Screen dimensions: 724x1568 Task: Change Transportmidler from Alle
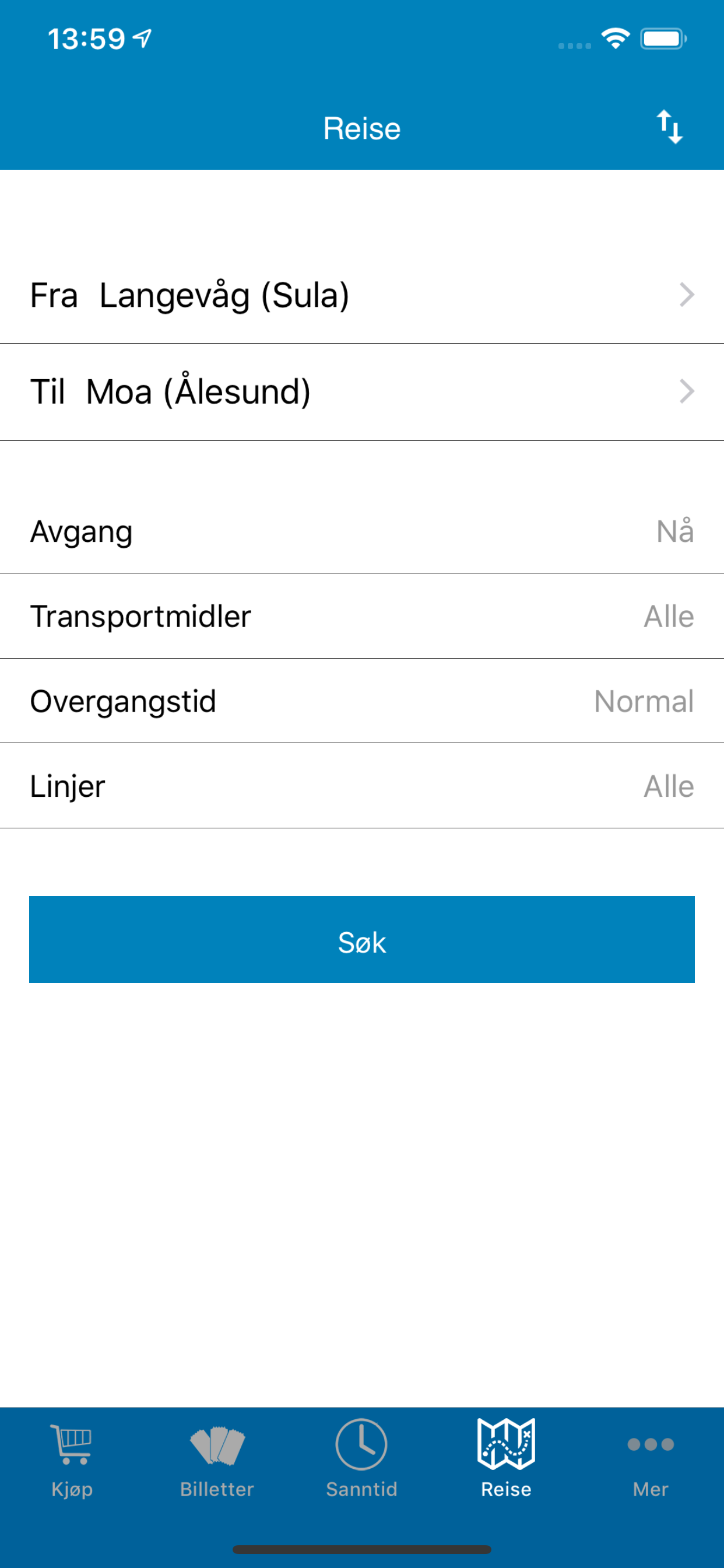click(362, 616)
